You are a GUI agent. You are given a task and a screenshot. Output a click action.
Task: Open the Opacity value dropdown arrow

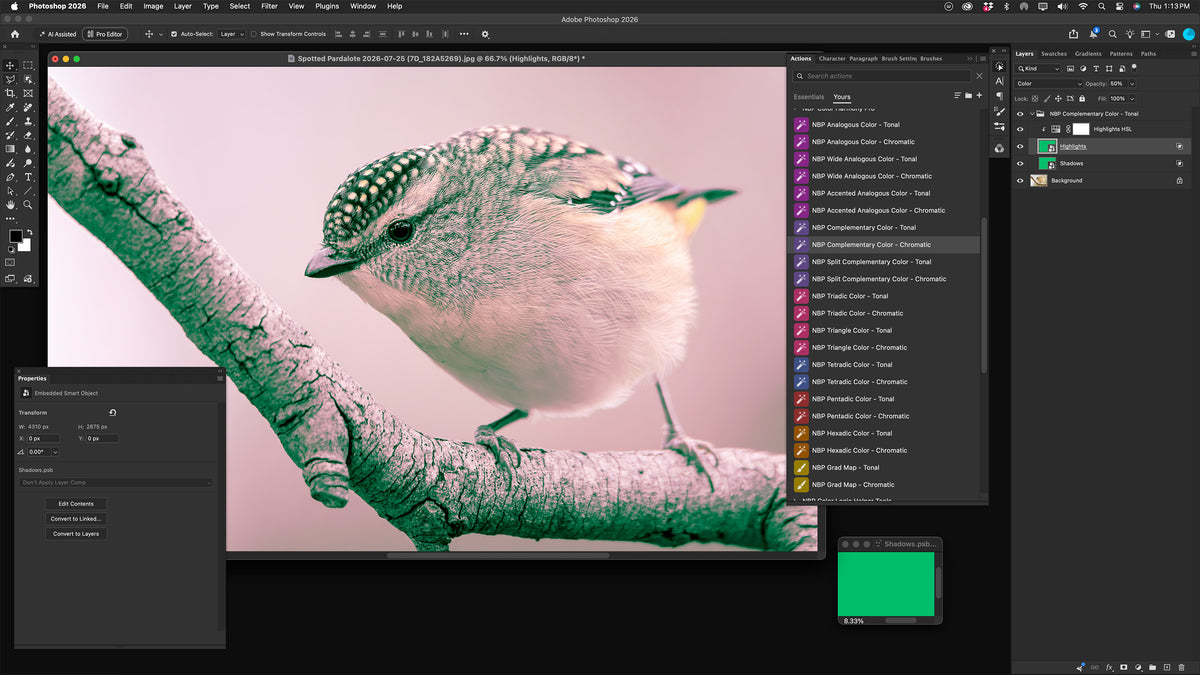pyautogui.click(x=1132, y=84)
